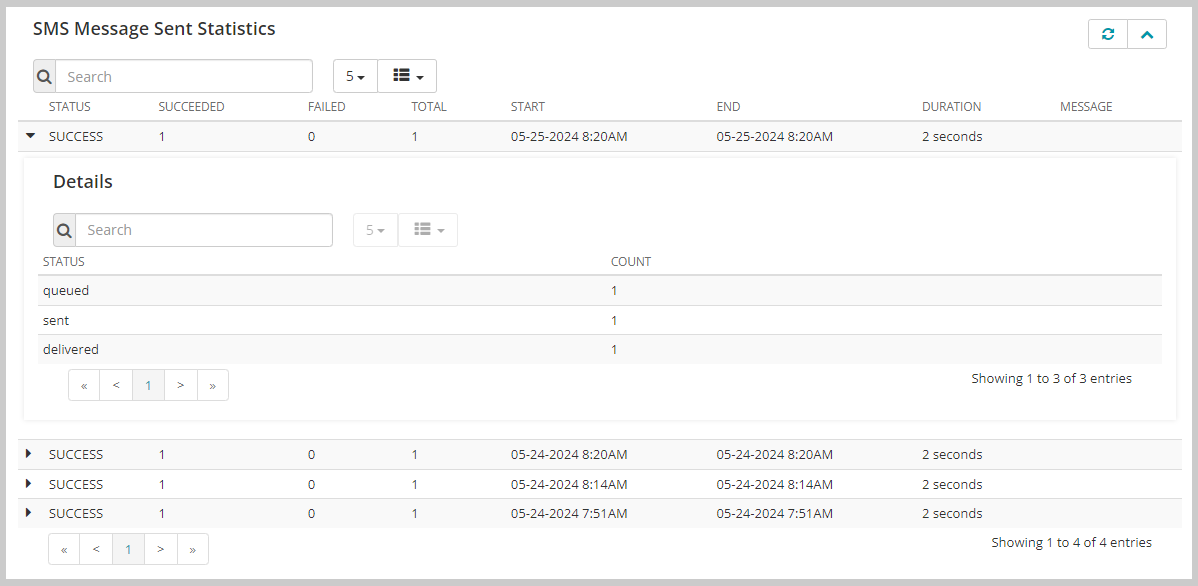
Task: Open the Details page size dropdown
Action: [375, 230]
